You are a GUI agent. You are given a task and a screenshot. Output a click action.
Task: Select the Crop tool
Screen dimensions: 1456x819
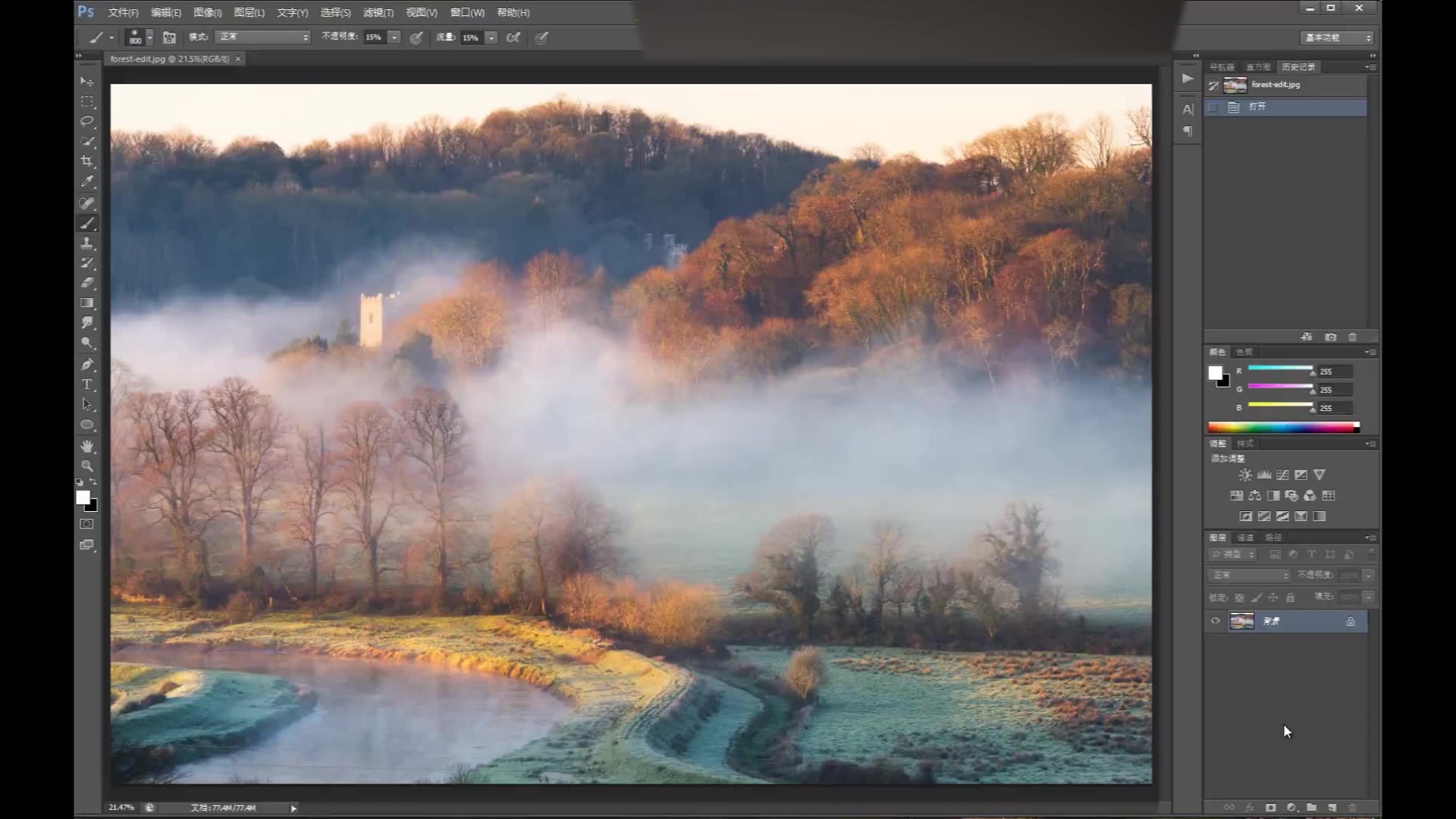coord(87,162)
